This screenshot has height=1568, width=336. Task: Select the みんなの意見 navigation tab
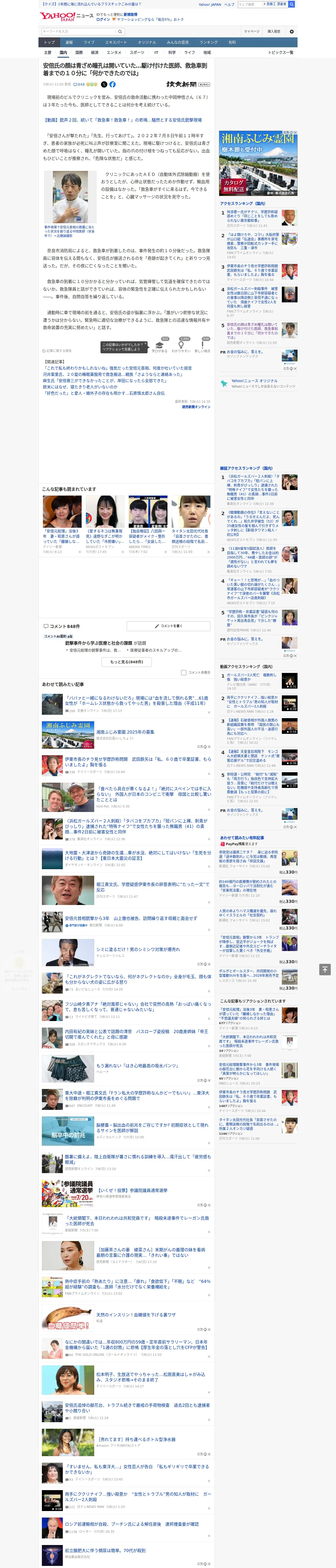pyautogui.click(x=177, y=42)
